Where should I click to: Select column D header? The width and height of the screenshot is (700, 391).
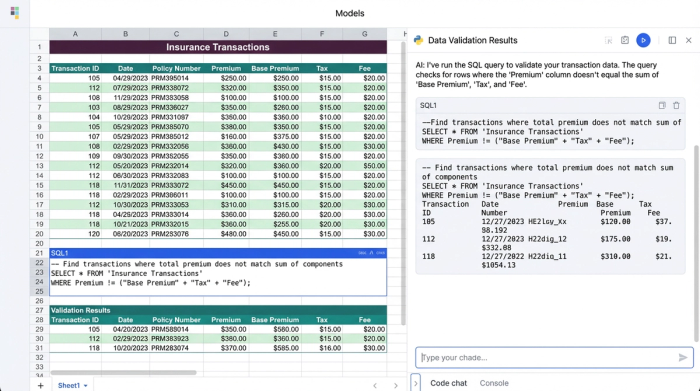[x=226, y=34]
